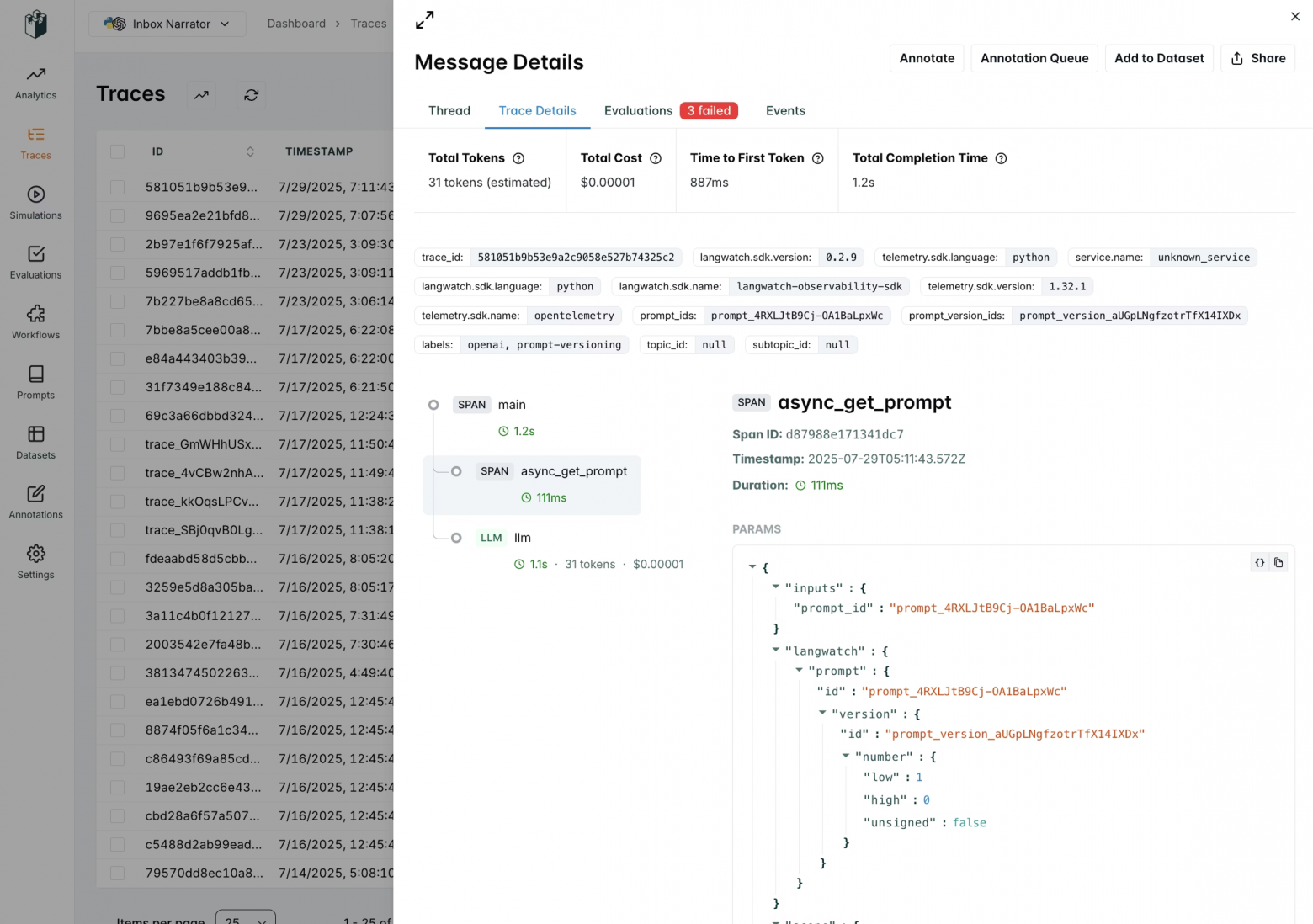Switch to the Evaluations tab
The width and height of the screenshot is (1313, 924).
[638, 110]
